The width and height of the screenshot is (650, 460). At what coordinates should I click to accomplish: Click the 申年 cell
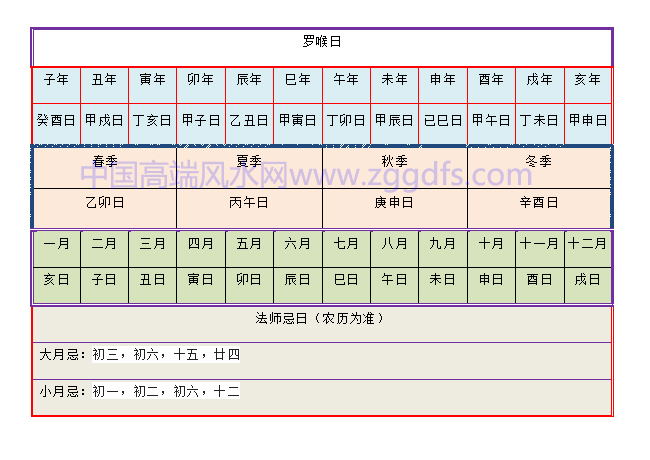pyautogui.click(x=443, y=85)
